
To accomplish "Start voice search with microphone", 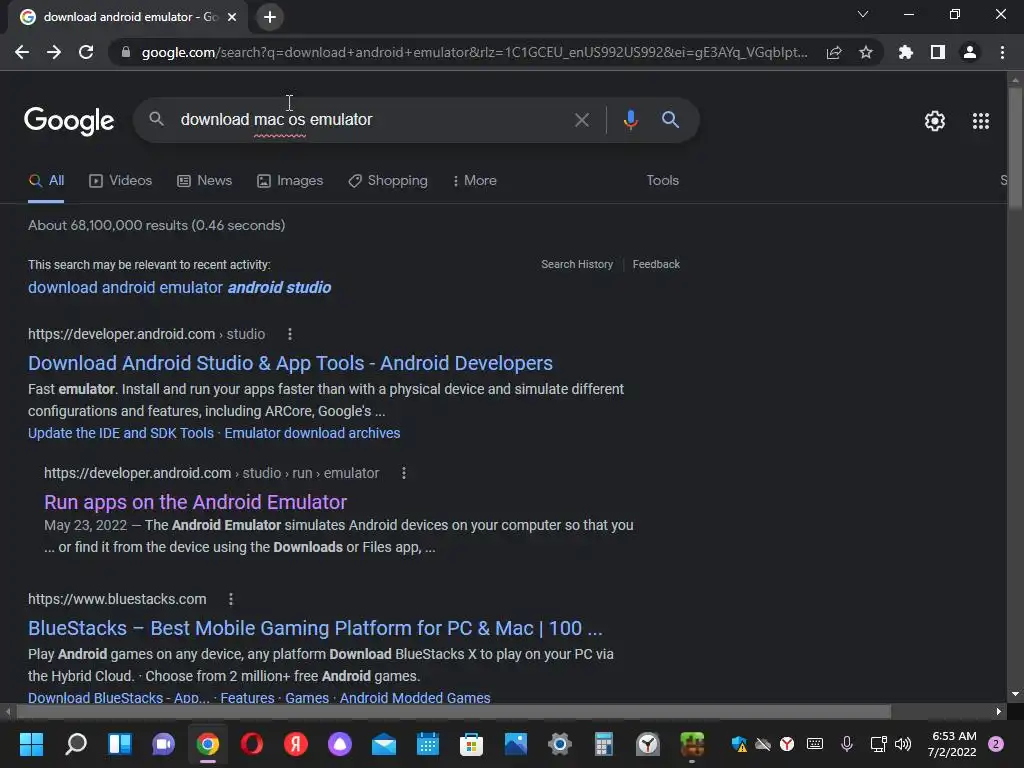I will [x=630, y=120].
